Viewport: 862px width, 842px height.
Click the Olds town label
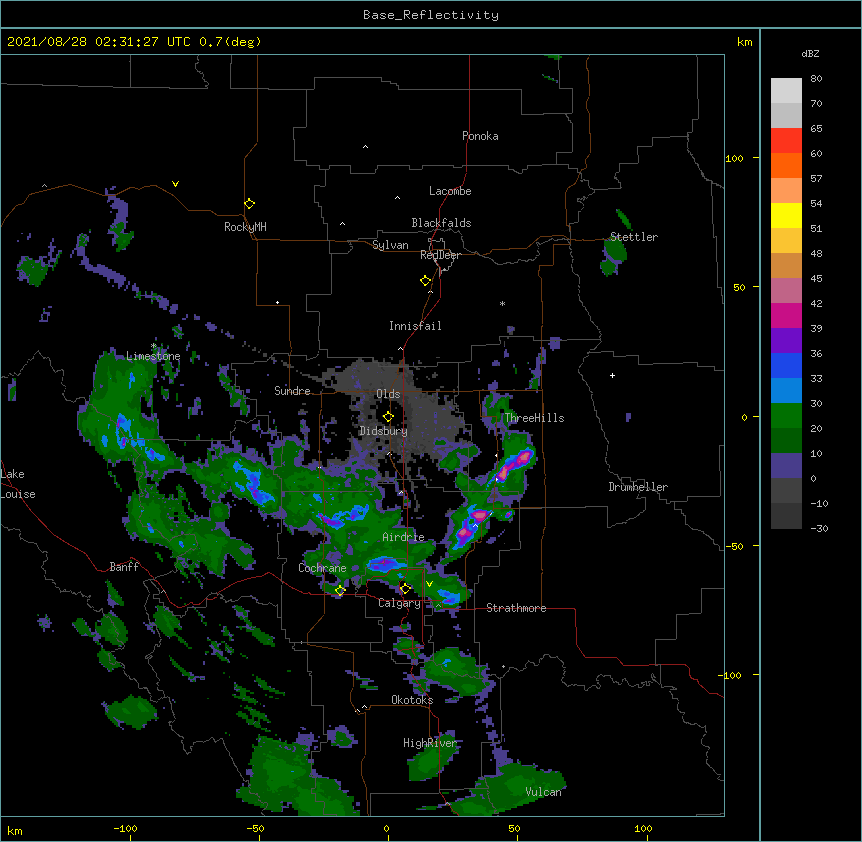tap(388, 394)
